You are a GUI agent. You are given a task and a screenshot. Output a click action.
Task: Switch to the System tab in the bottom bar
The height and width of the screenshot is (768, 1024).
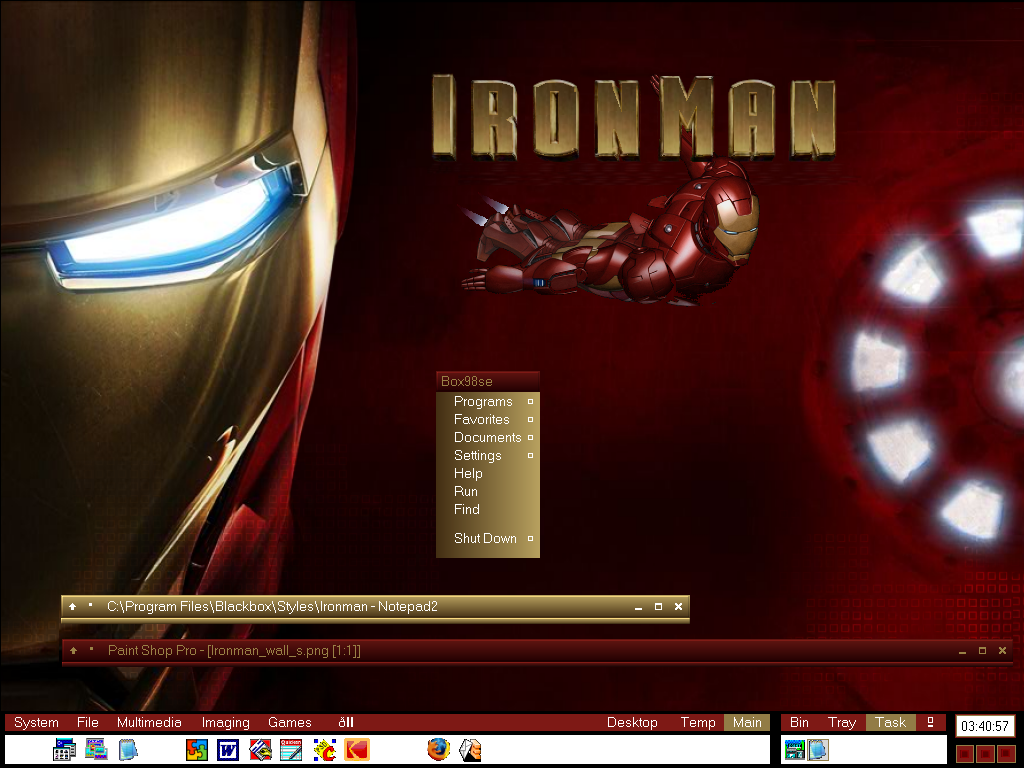[x=36, y=722]
